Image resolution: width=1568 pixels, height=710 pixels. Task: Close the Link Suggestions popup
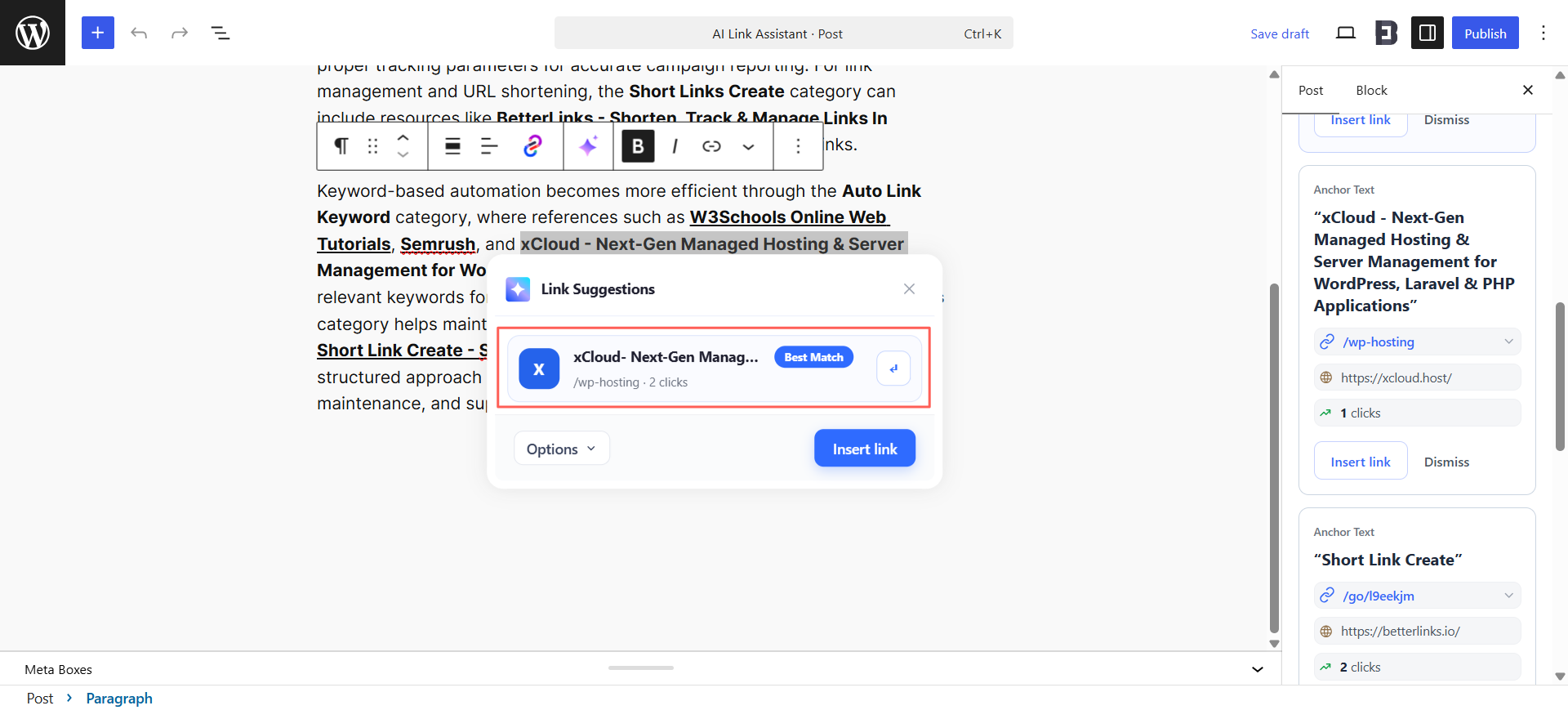pos(909,289)
